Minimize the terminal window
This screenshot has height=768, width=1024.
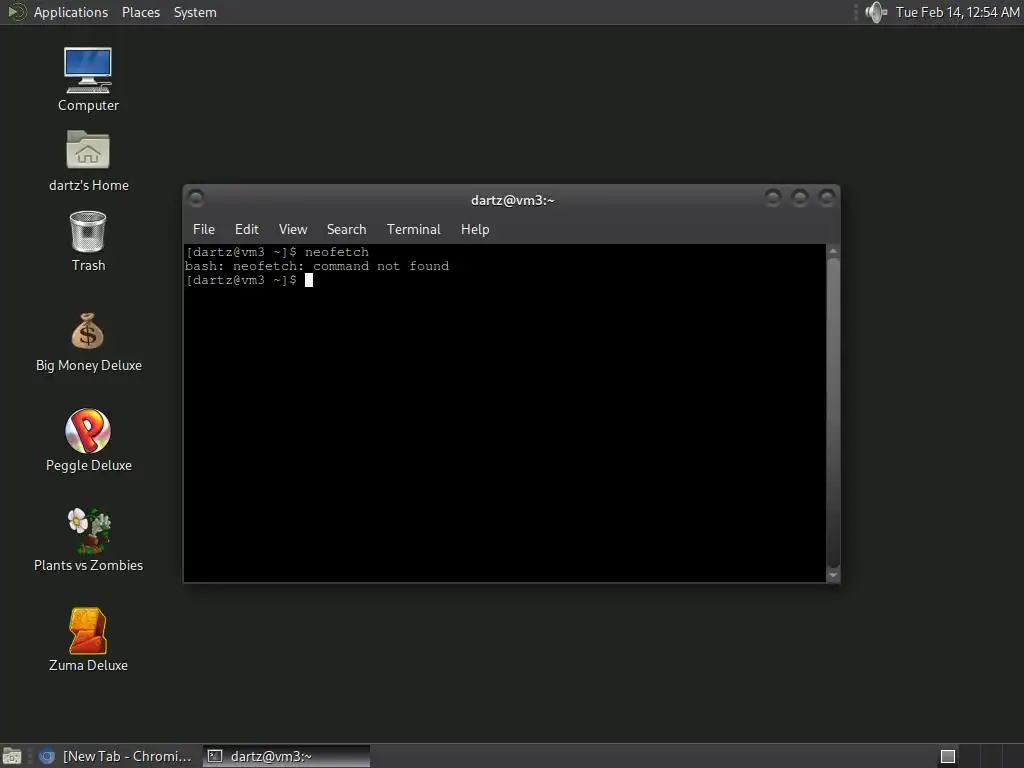(x=773, y=197)
